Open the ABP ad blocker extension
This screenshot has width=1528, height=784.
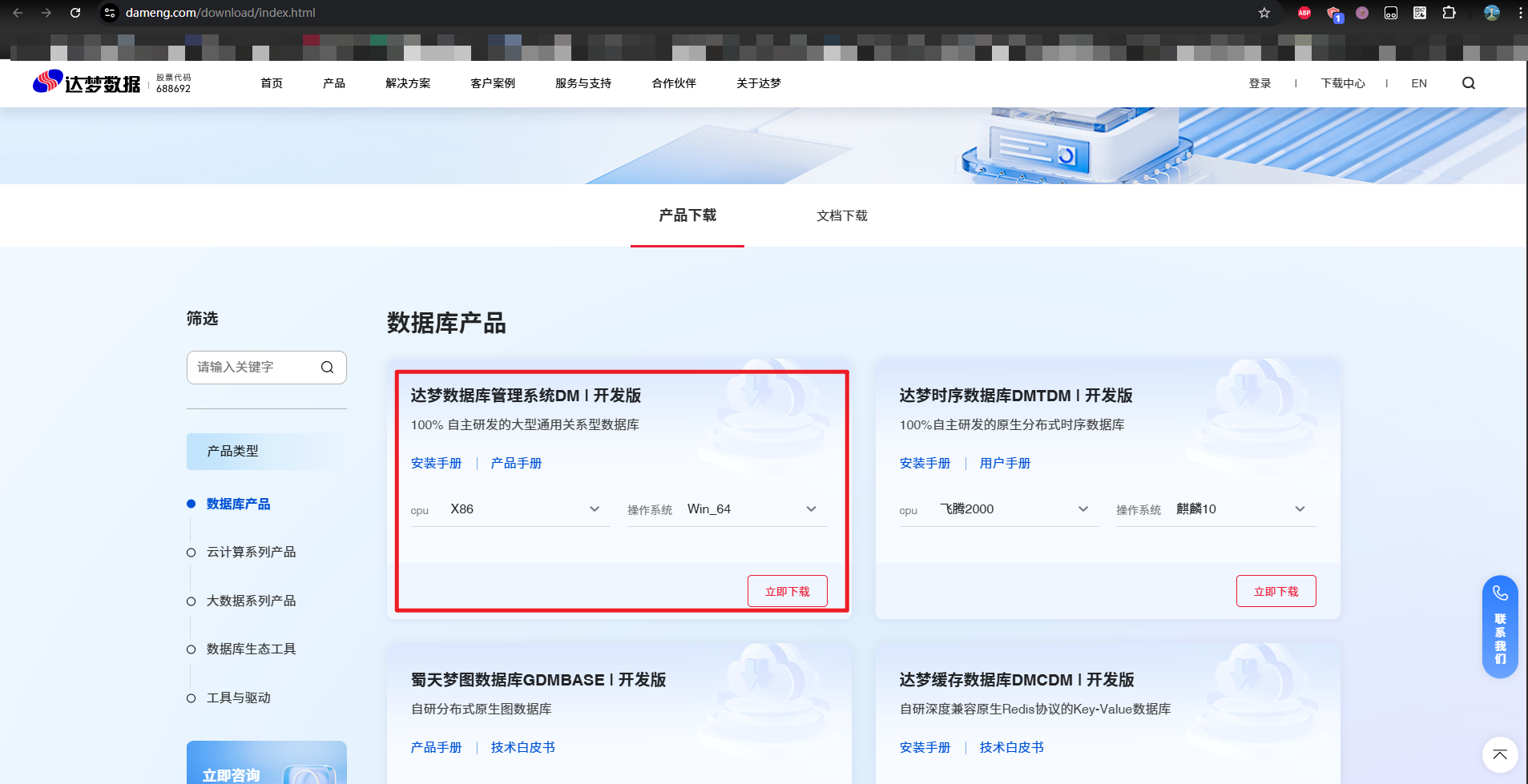(x=1304, y=13)
